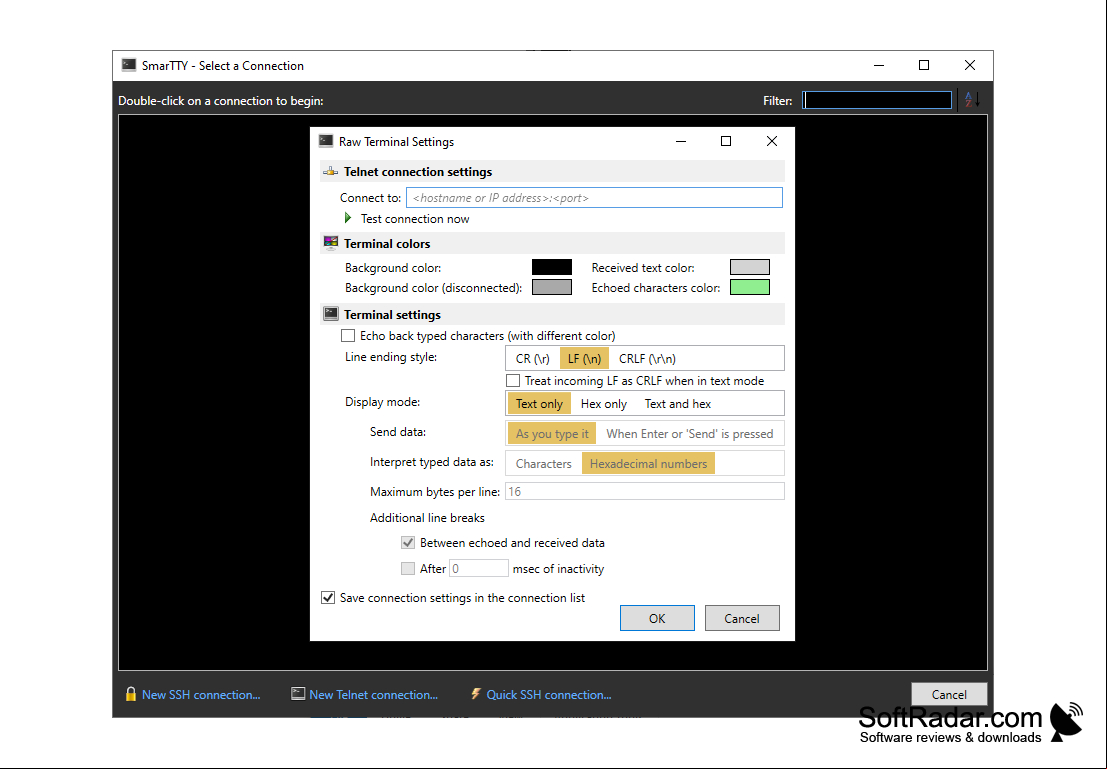The image size is (1107, 769).
Task: Click the Maximum bytes per line field
Action: coord(644,491)
